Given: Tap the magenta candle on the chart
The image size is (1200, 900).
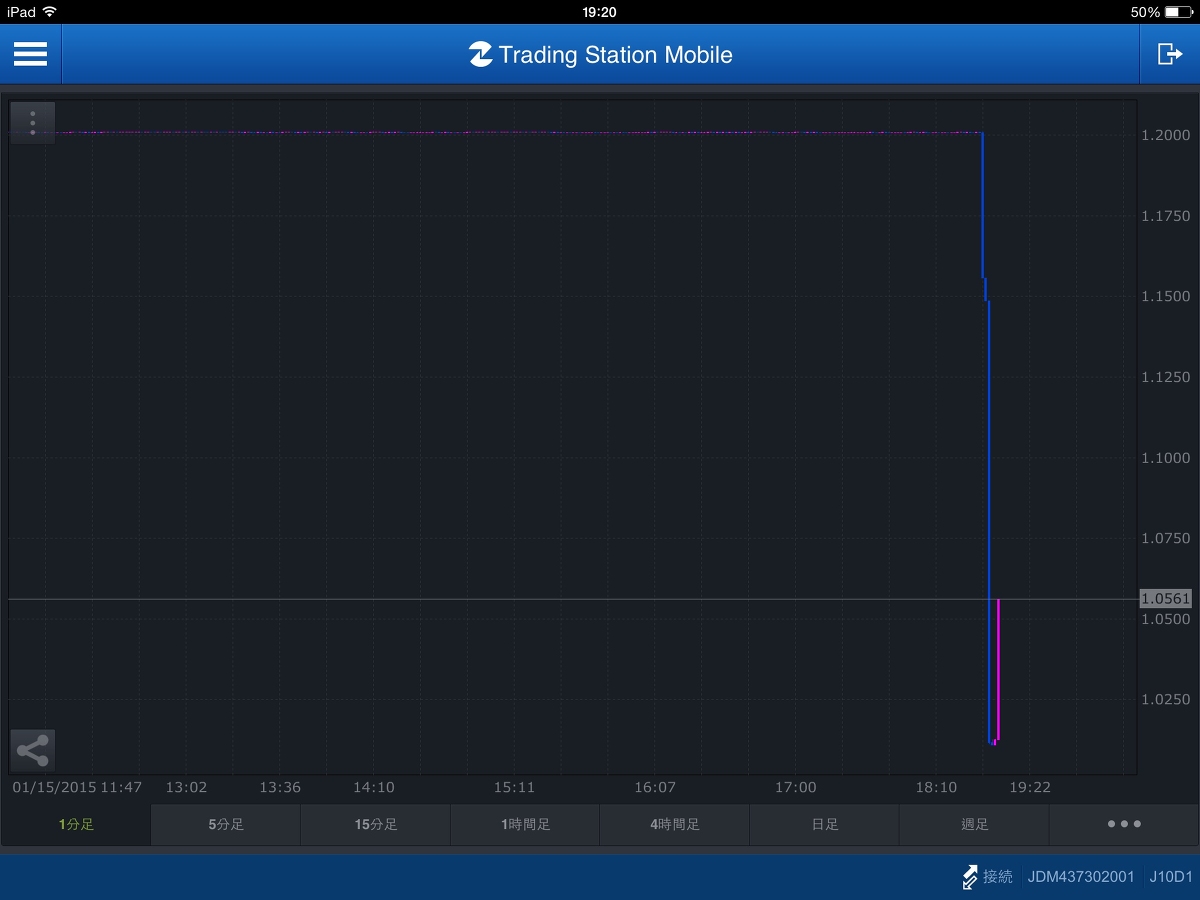Looking at the screenshot, I should [998, 670].
